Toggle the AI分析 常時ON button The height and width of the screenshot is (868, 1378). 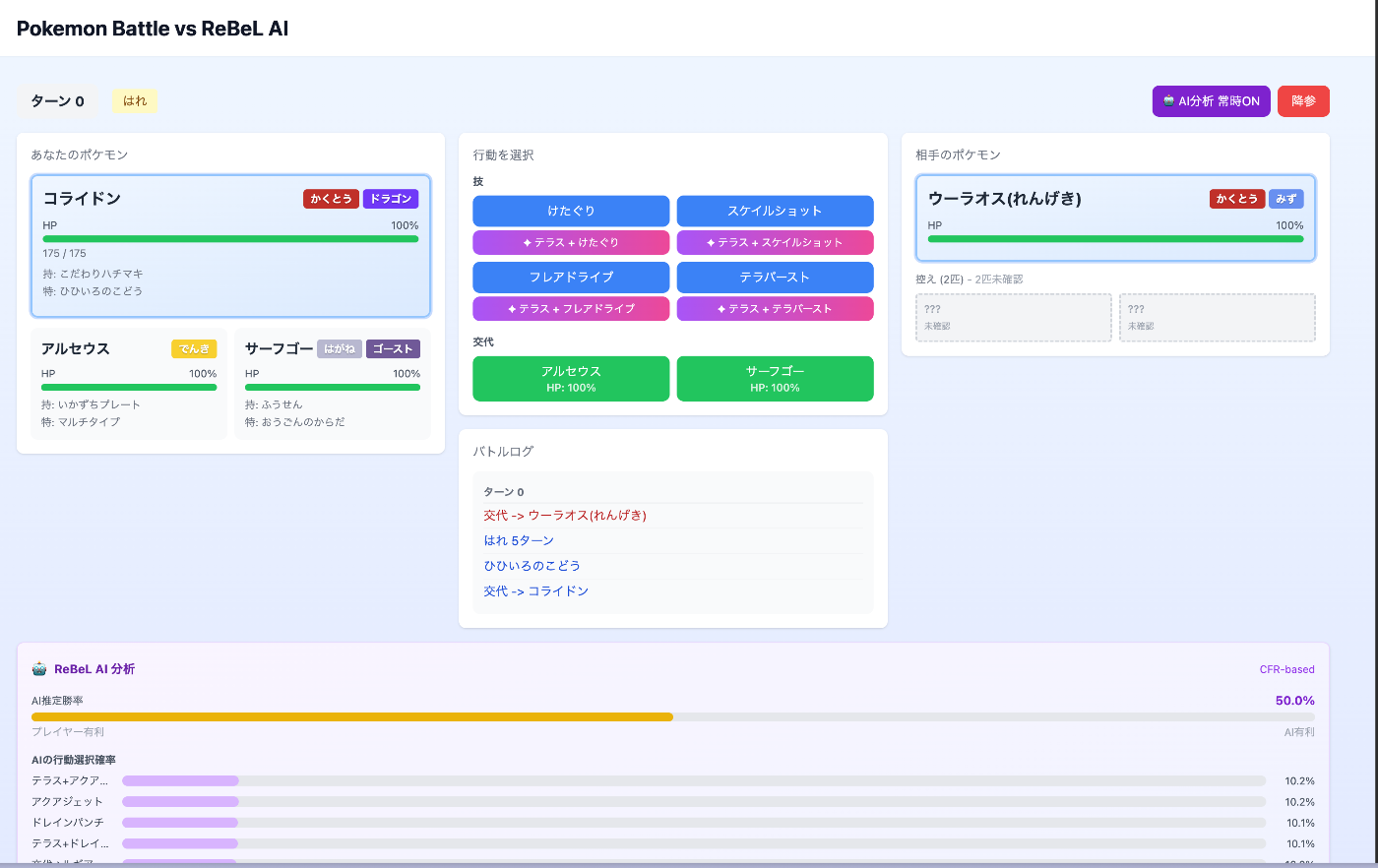pyautogui.click(x=1212, y=101)
